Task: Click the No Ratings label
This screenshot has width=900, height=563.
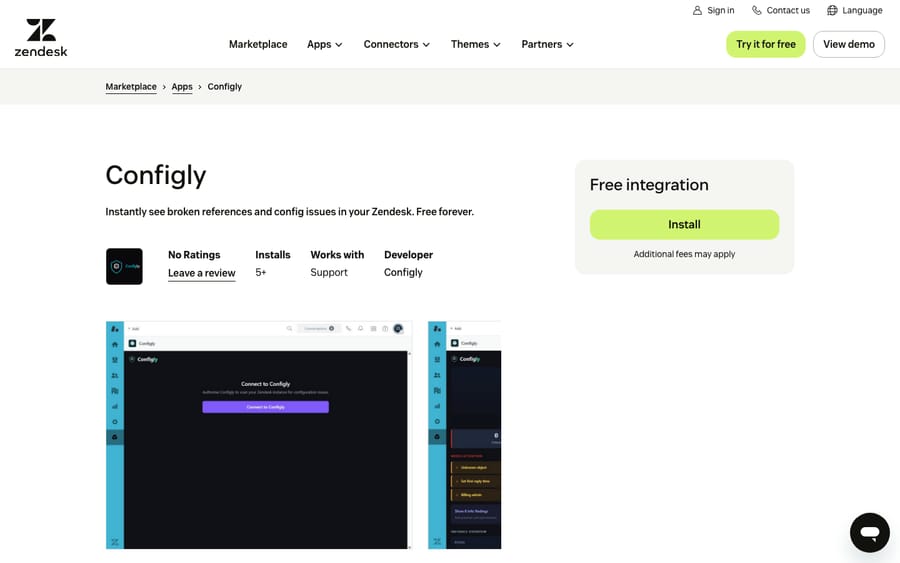Action: [x=194, y=255]
